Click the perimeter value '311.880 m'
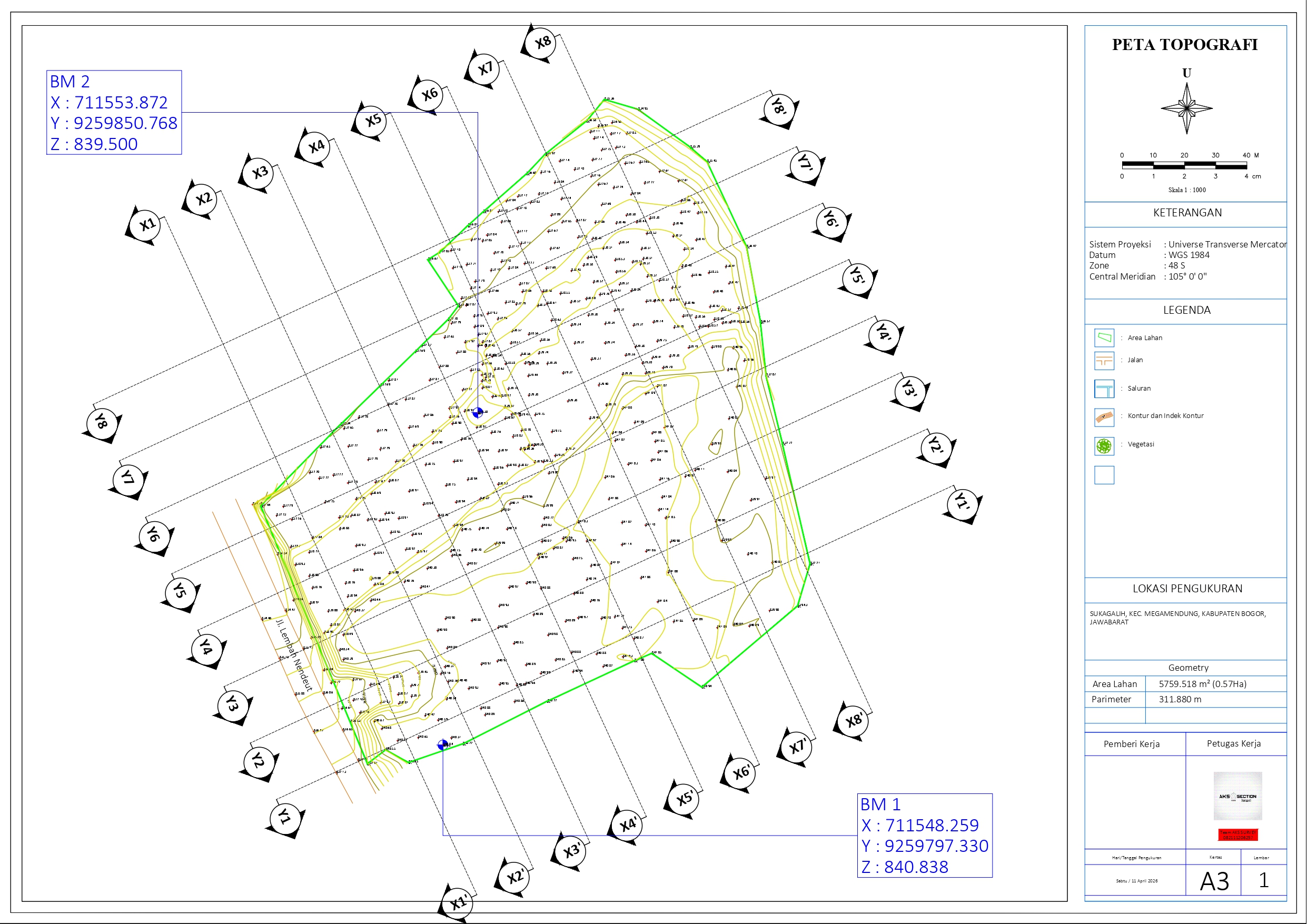This screenshot has height=924, width=1307. click(1180, 700)
